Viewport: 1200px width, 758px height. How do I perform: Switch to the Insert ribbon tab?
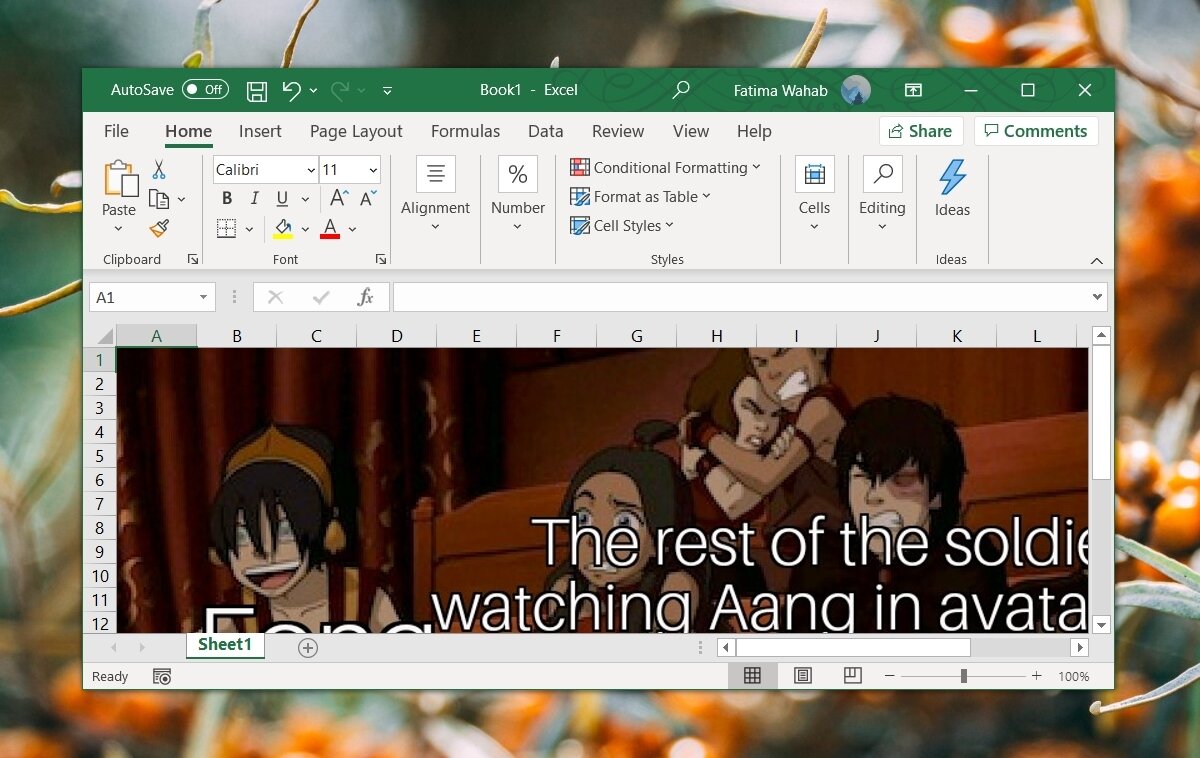(x=260, y=131)
